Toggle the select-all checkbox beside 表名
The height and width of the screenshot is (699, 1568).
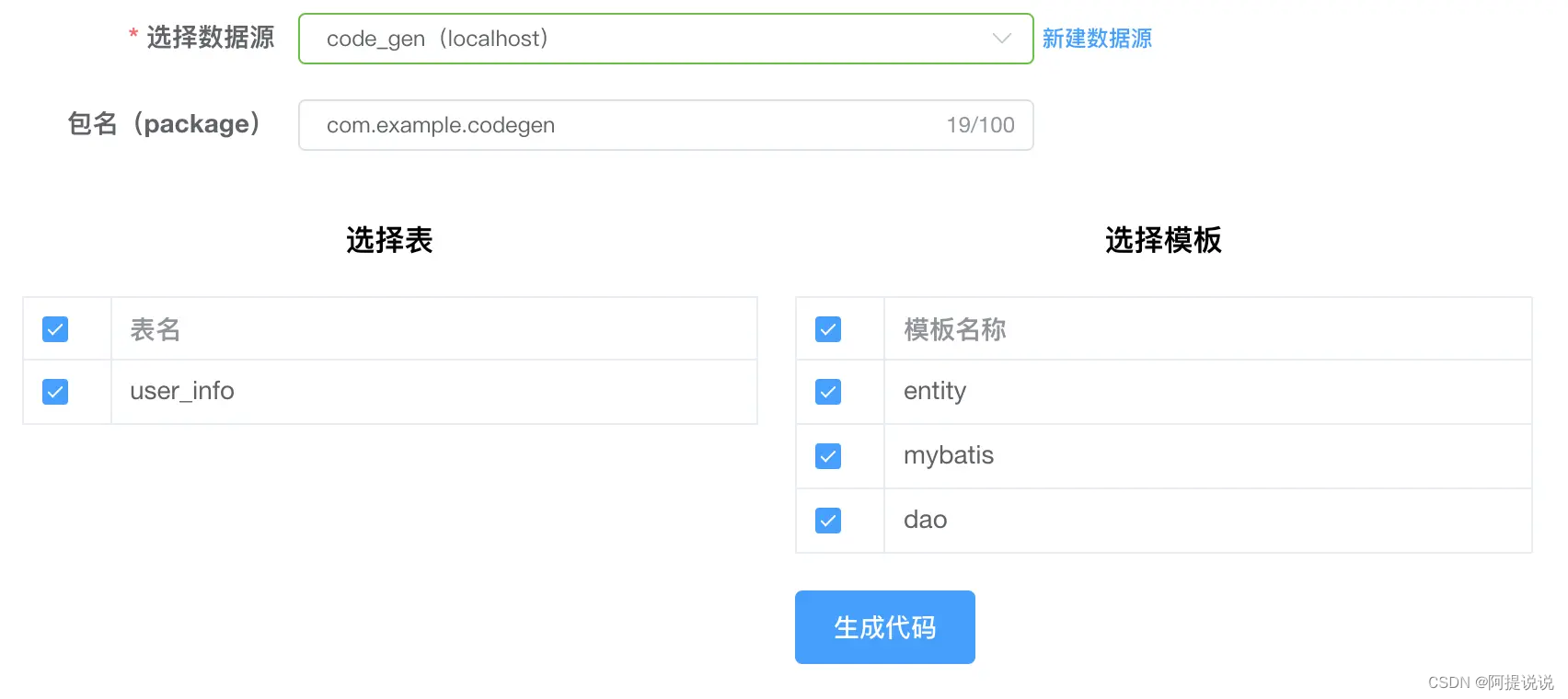click(54, 328)
